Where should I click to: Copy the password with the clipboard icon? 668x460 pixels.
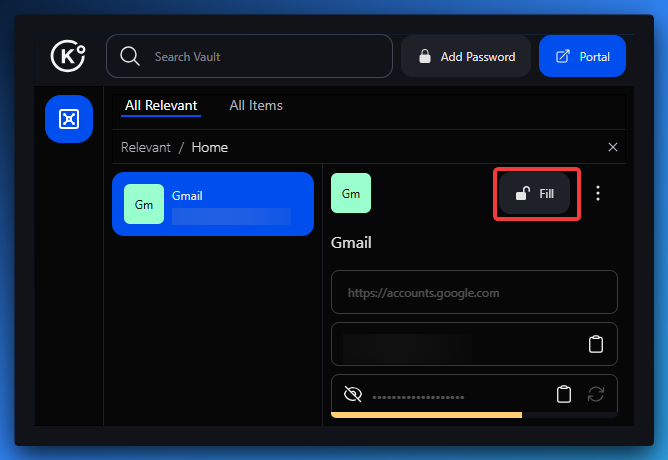pyautogui.click(x=564, y=395)
